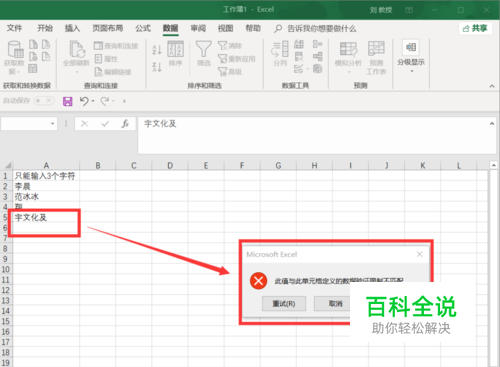Click the fx Insert Function icon
This screenshot has width=500, height=367.
[125, 124]
